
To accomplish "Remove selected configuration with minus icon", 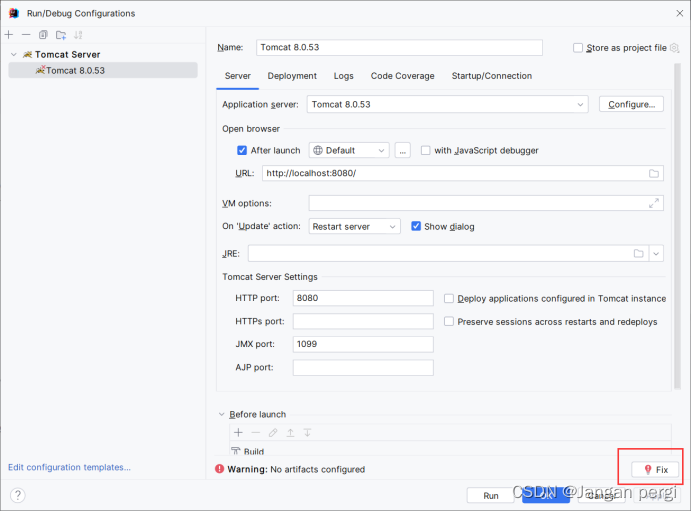I will tap(26, 35).
